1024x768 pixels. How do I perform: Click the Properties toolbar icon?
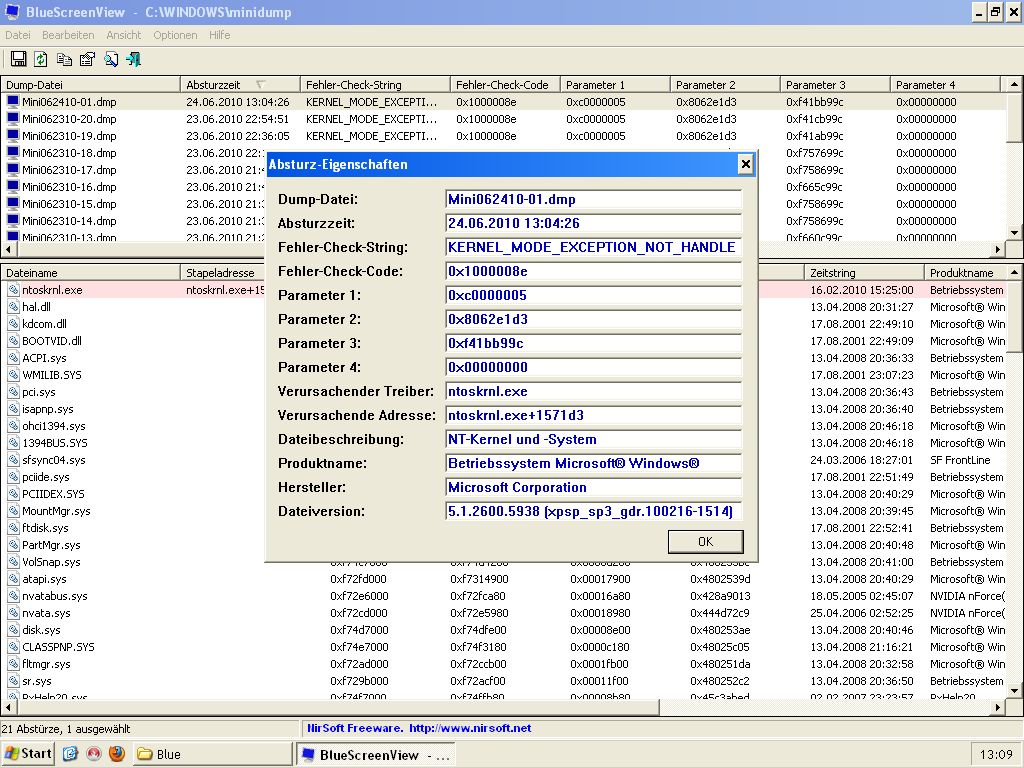click(x=88, y=59)
